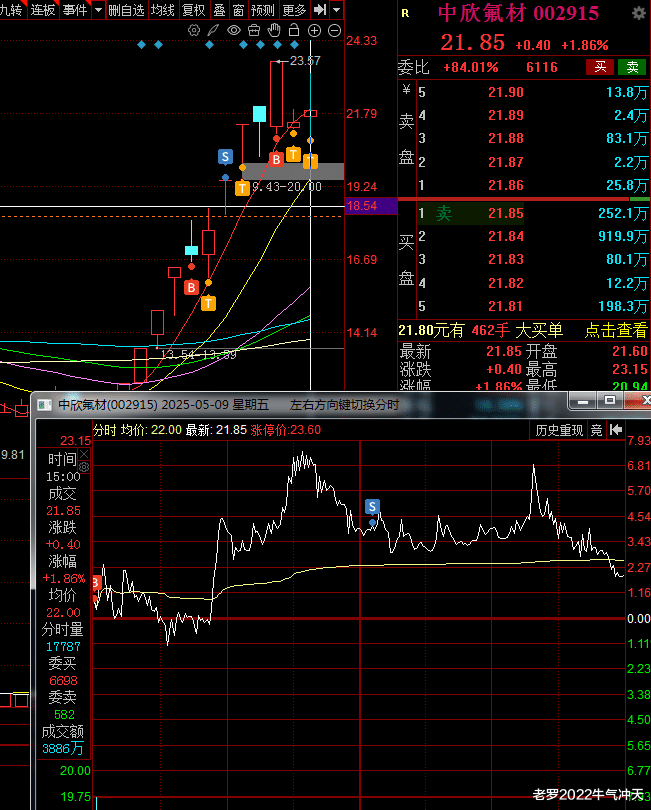Open the toolbox icon above chart

(253, 30)
